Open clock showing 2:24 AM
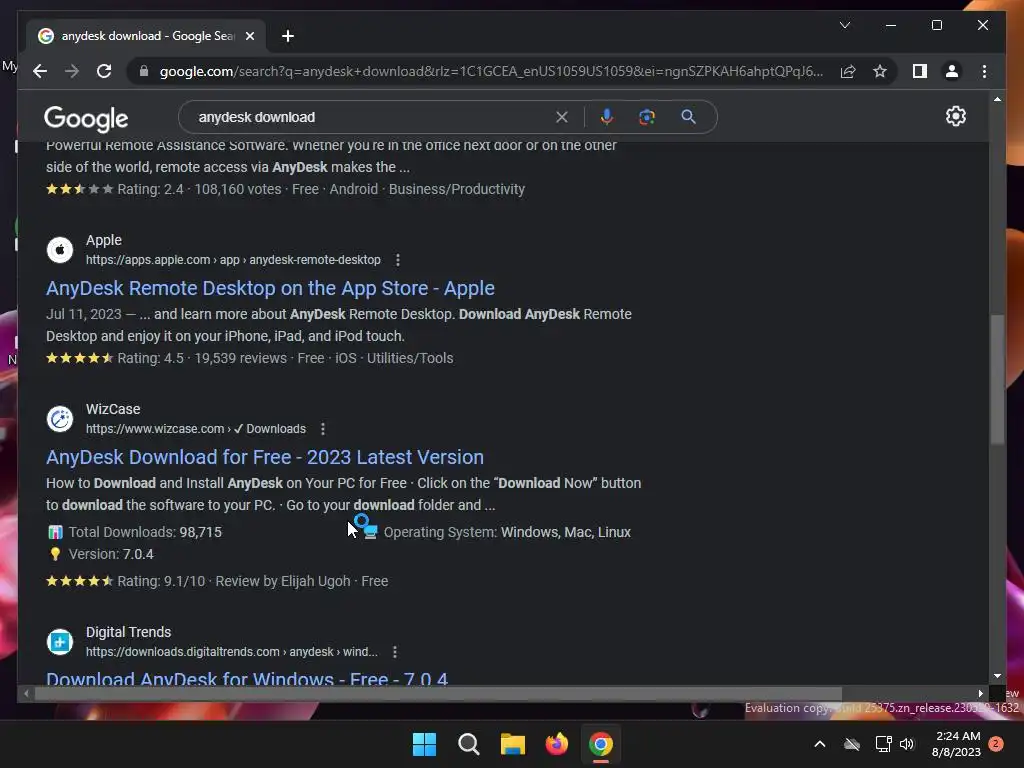This screenshot has width=1024, height=768. click(x=957, y=744)
